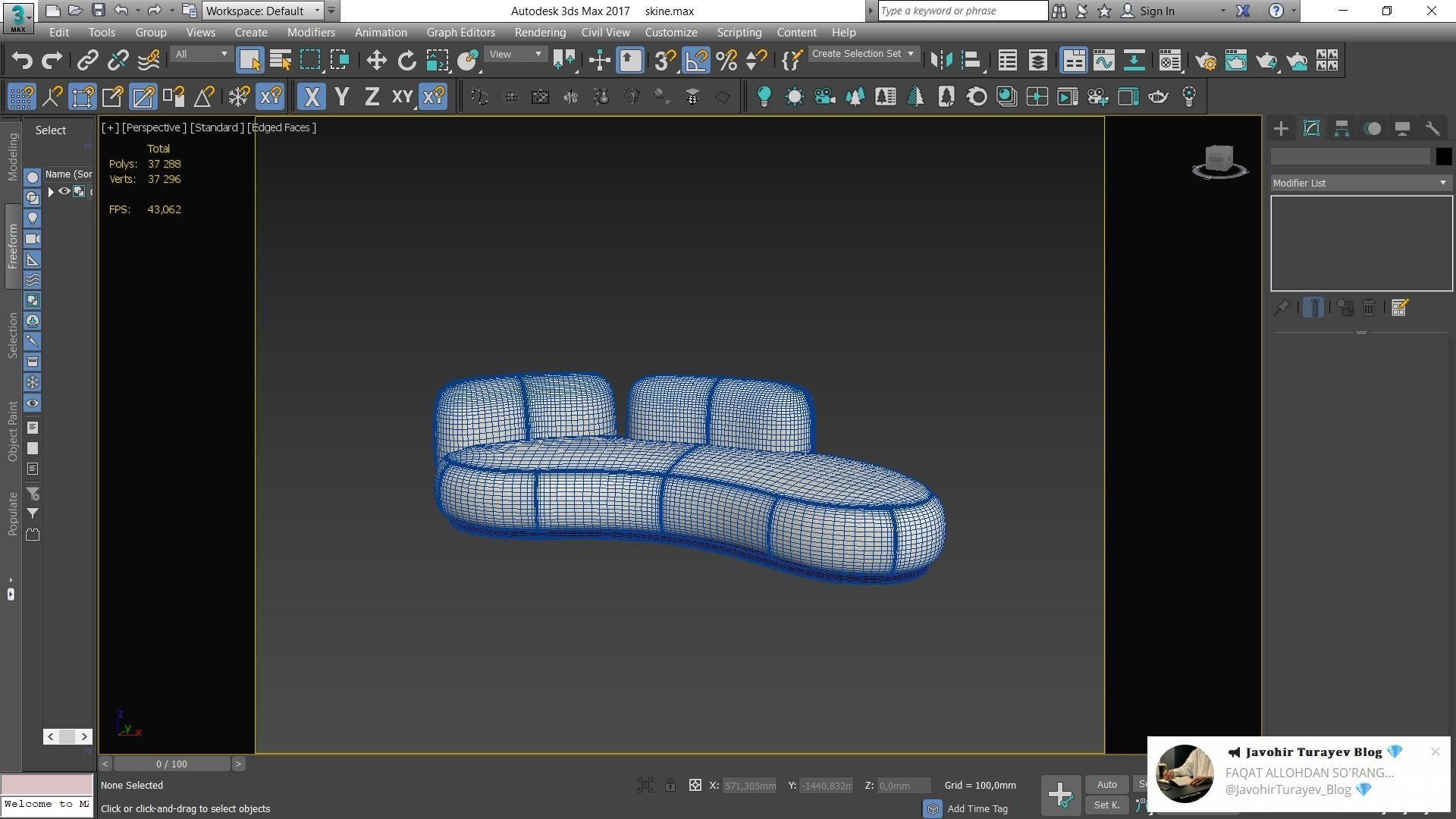
Task: Restrict to X axis constraint
Action: coord(311,97)
